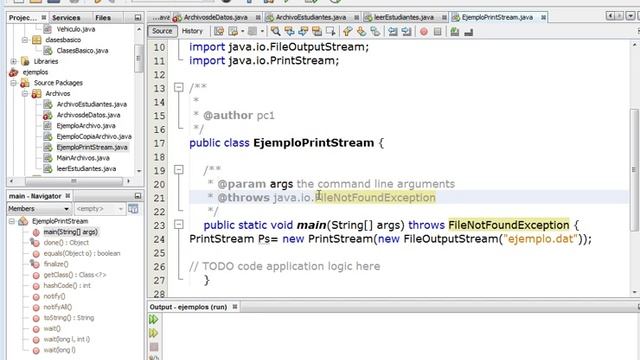Close the leerEstudiantes.java tab
Image resolution: width=640 pixels, height=360 pixels.
pos(444,18)
